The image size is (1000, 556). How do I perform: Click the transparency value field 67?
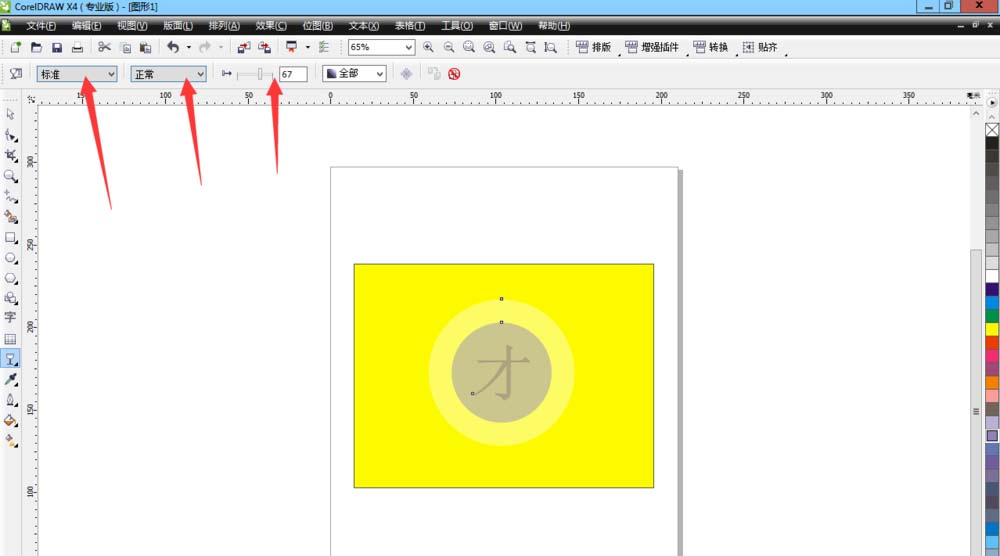coord(293,74)
